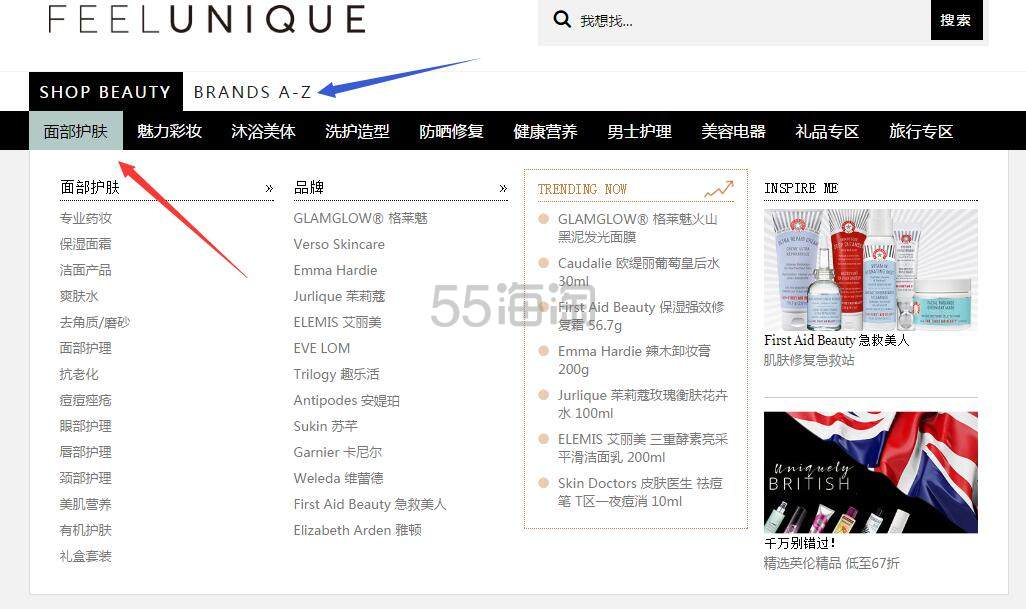Select the 颈部护理 category link

tap(86, 478)
